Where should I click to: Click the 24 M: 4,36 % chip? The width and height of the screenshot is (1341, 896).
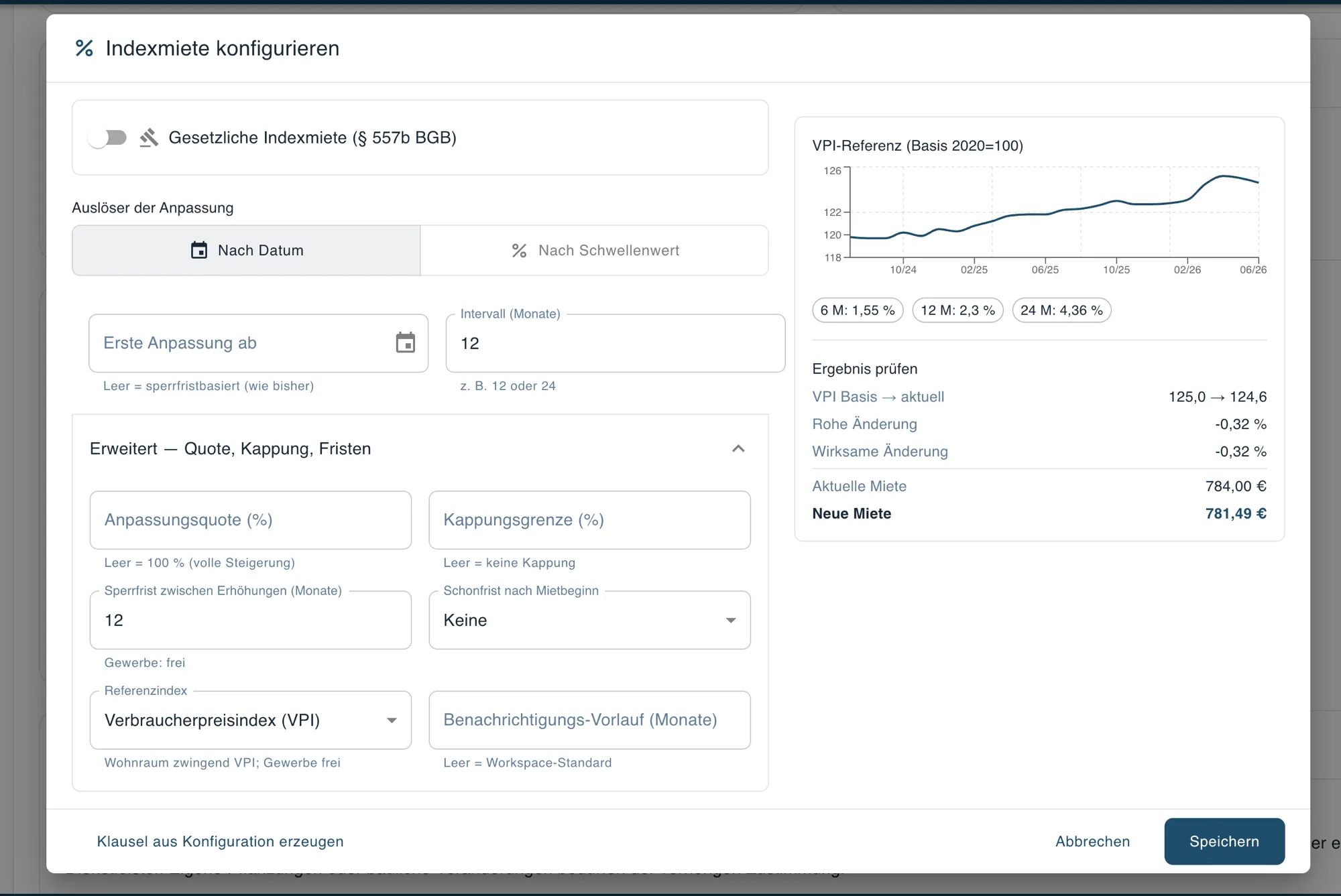pyautogui.click(x=1062, y=310)
